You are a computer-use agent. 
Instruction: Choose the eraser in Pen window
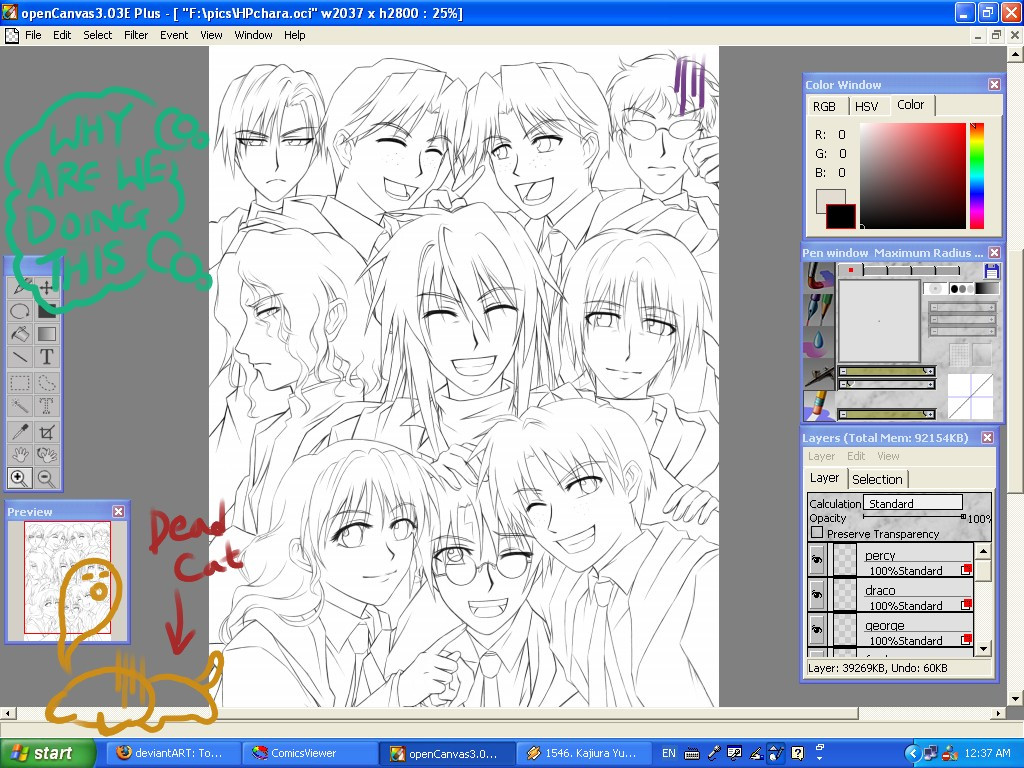point(819,406)
